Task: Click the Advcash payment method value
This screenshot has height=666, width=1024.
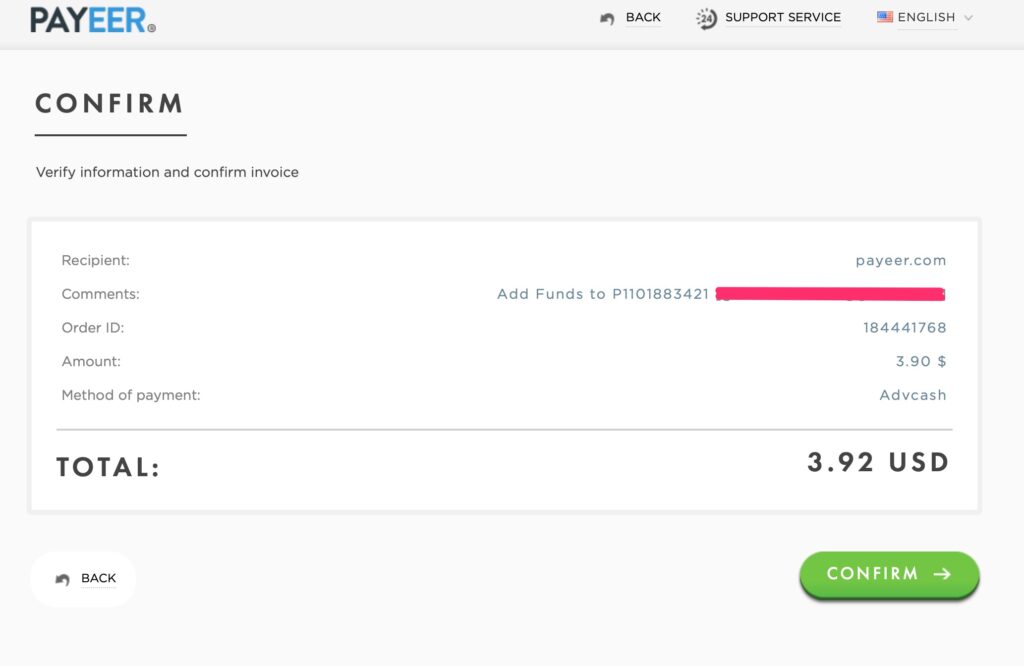Action: point(912,395)
